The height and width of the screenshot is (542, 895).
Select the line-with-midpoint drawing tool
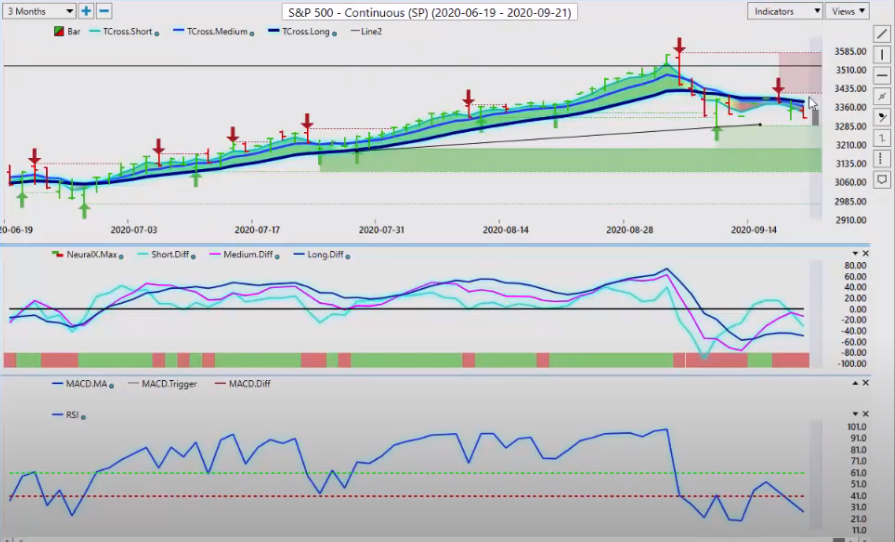882,96
